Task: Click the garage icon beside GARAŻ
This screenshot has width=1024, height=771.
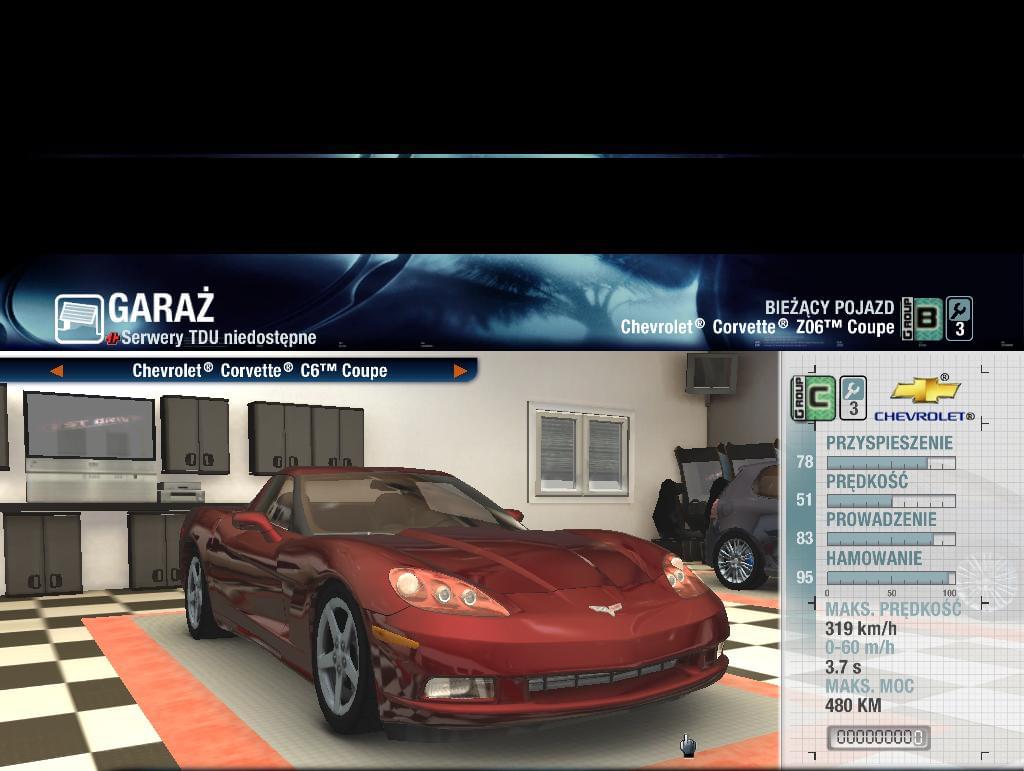Action: click(79, 319)
